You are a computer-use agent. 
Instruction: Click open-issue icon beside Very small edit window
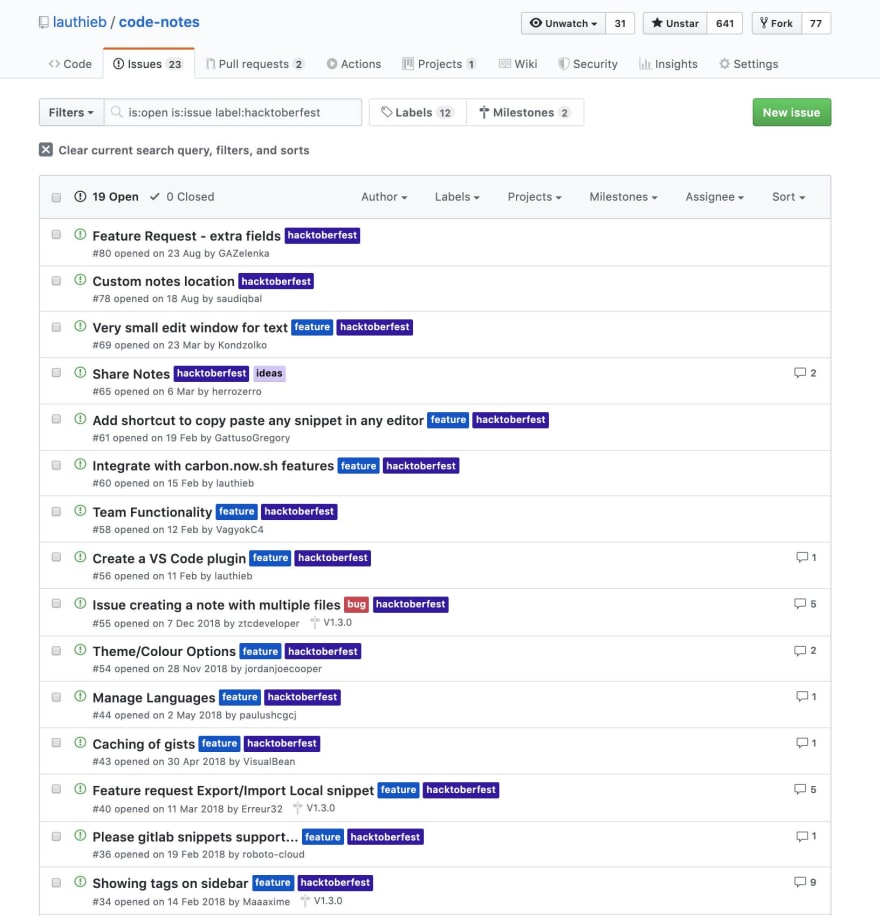[x=80, y=326]
